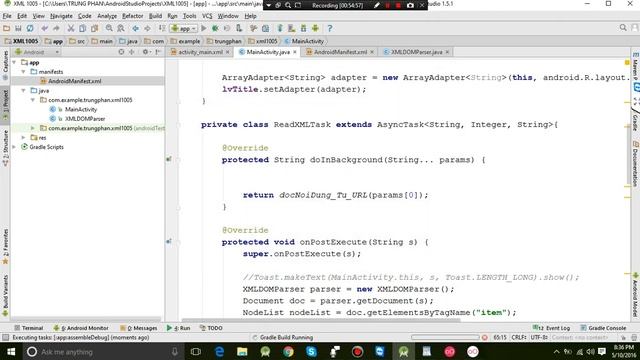Click the Redo arrow icon
Image resolution: width=640 pixels, height=360 pixels.
(56, 28)
